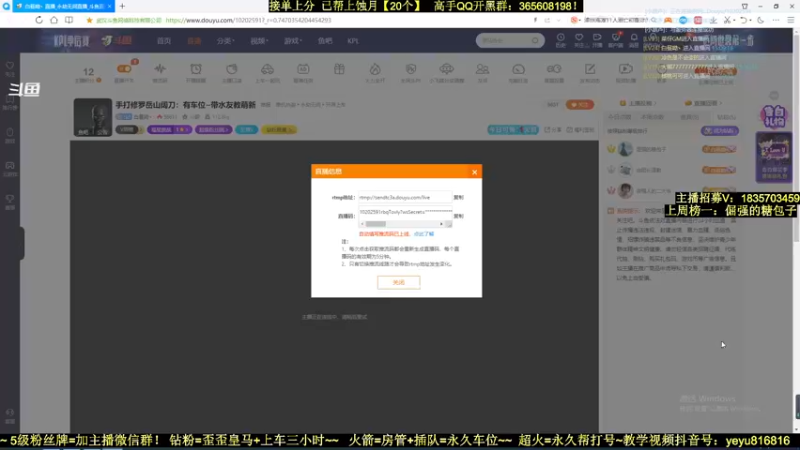This screenshot has width=800, height=450.
Task: Open the third contribution tab in the right panel
Action: [x=689, y=117]
